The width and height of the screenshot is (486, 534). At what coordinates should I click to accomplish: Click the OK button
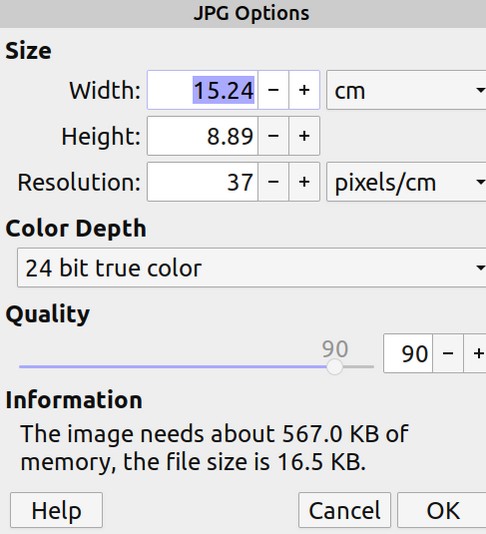[442, 510]
